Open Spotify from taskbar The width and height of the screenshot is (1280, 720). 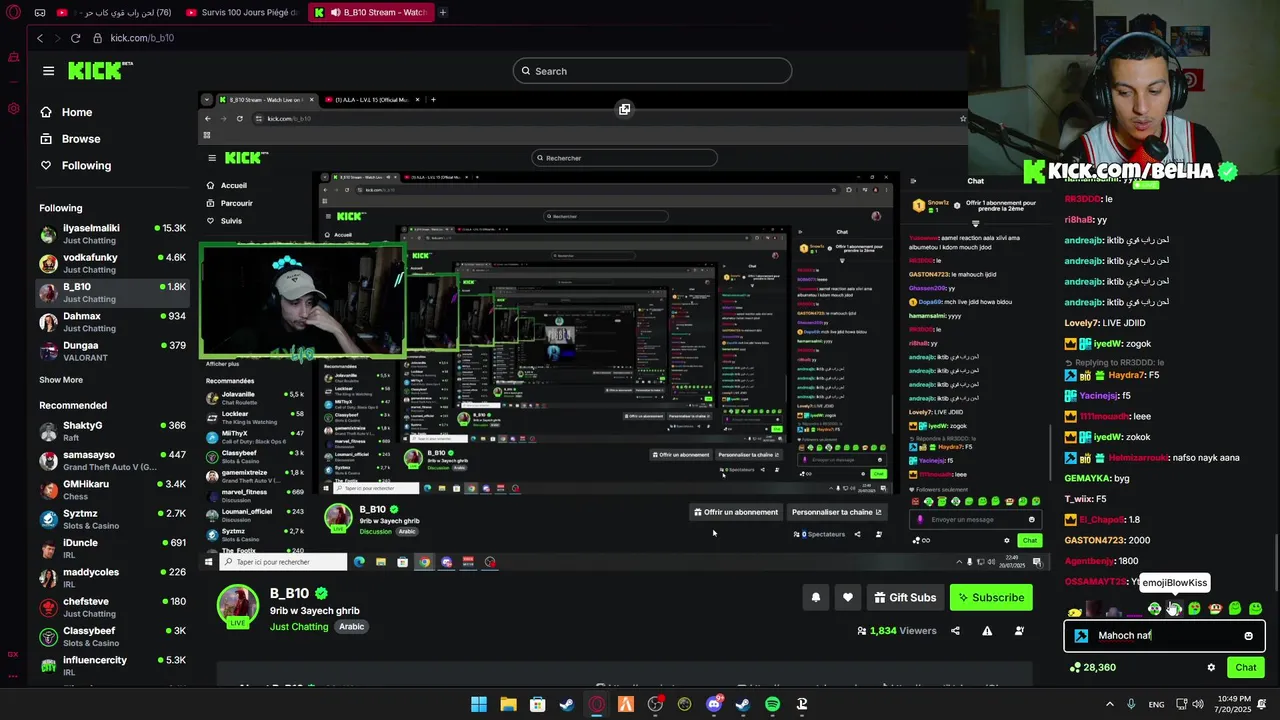click(772, 704)
